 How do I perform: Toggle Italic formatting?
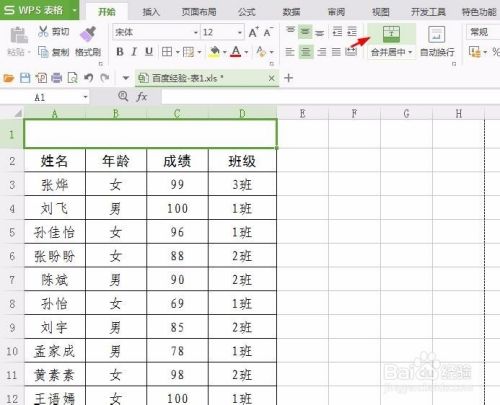click(x=134, y=52)
